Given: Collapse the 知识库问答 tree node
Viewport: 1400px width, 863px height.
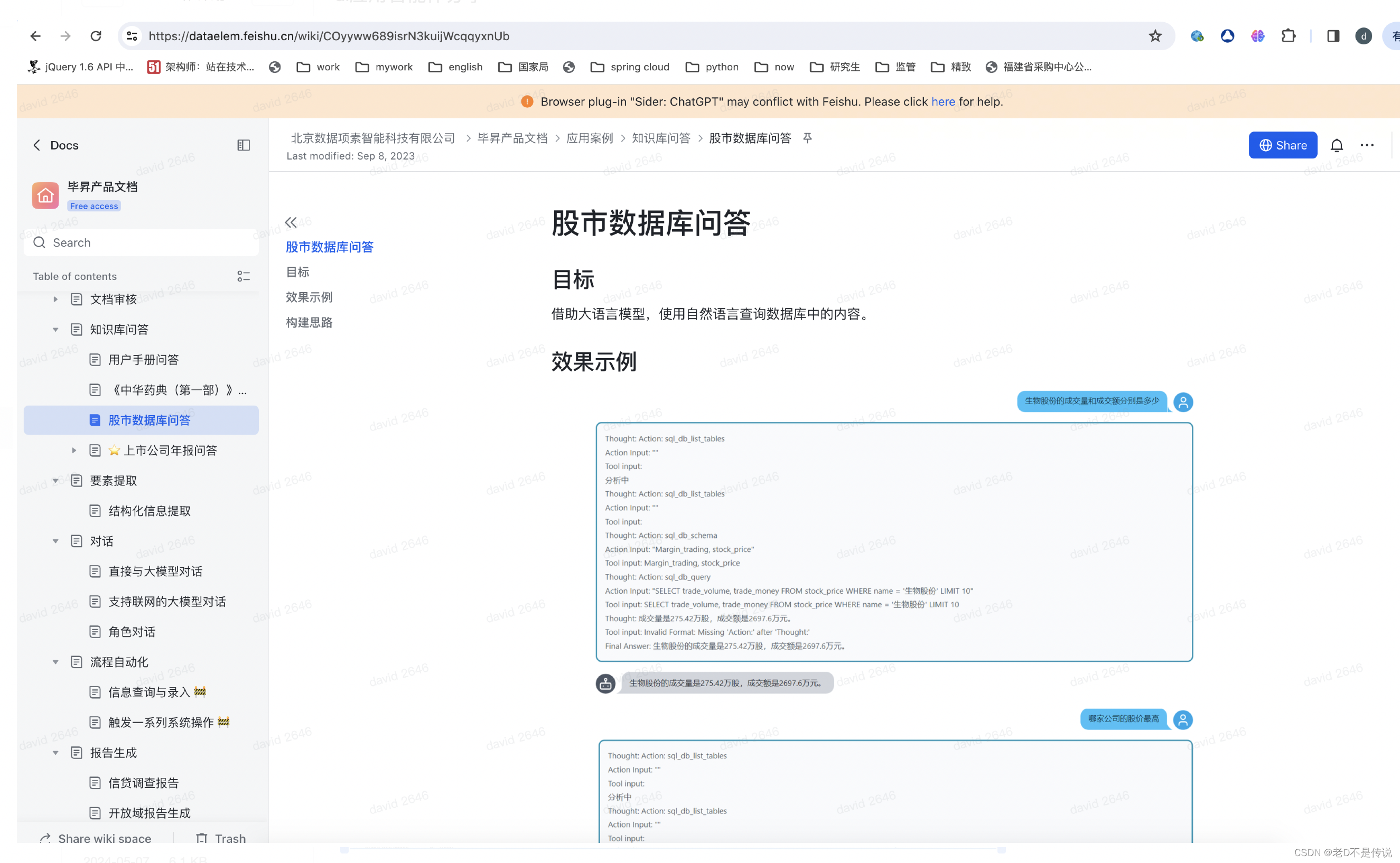Looking at the screenshot, I should (x=55, y=330).
